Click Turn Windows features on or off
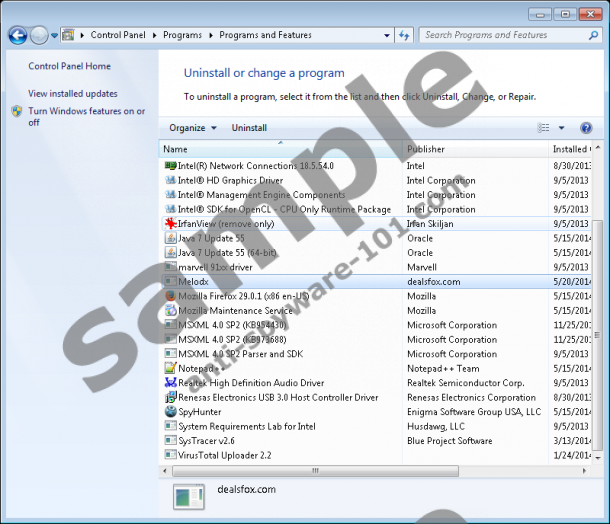 86,117
